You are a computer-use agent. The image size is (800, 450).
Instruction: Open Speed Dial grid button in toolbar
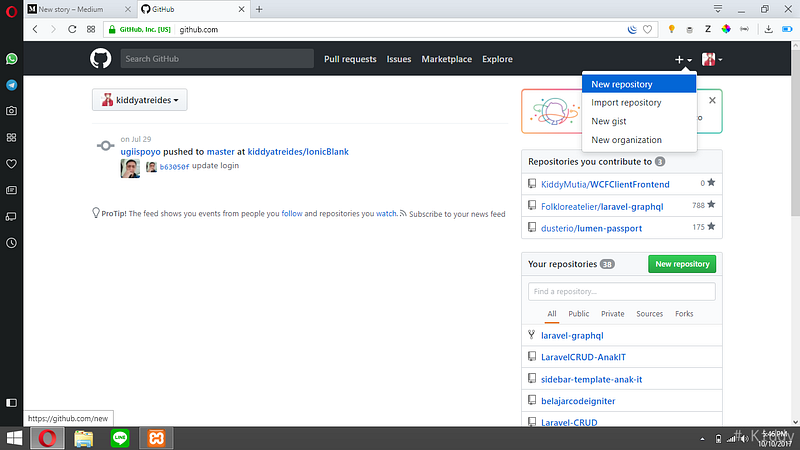(91, 29)
